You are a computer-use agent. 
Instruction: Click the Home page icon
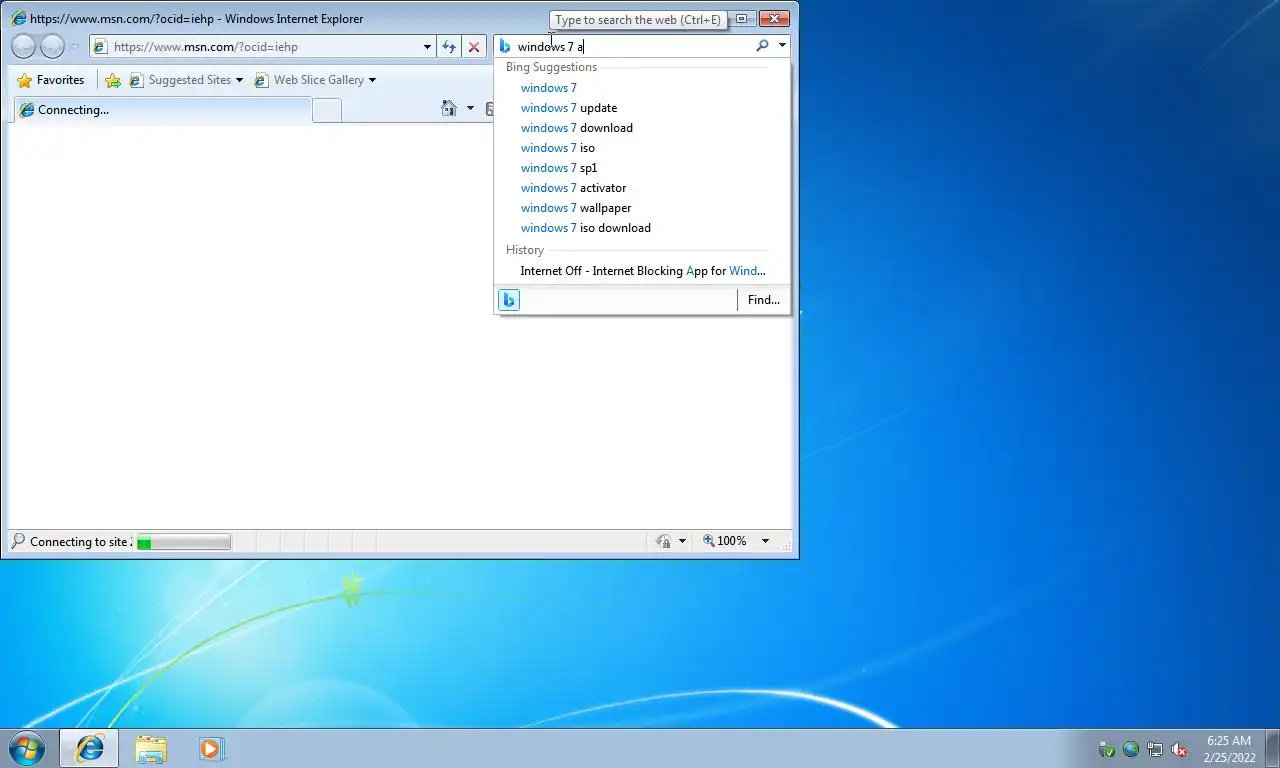click(x=449, y=108)
